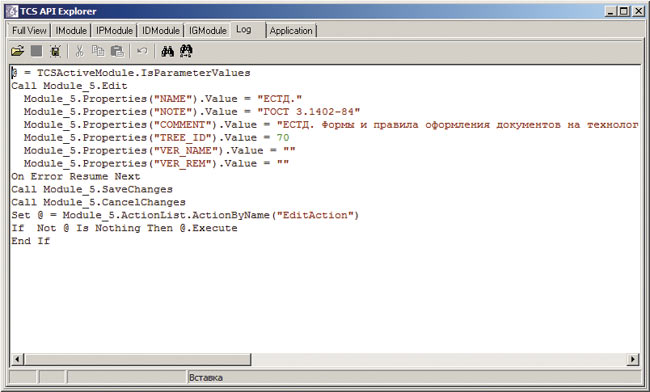Minimize the TCS API Explorer window
The height and width of the screenshot is (392, 650).
point(610,11)
